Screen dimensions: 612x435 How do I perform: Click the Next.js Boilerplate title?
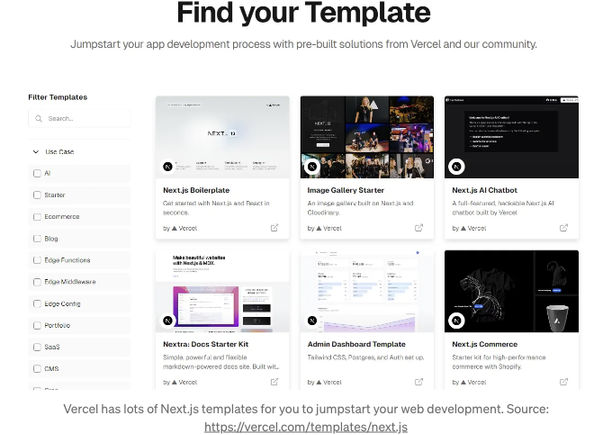196,190
